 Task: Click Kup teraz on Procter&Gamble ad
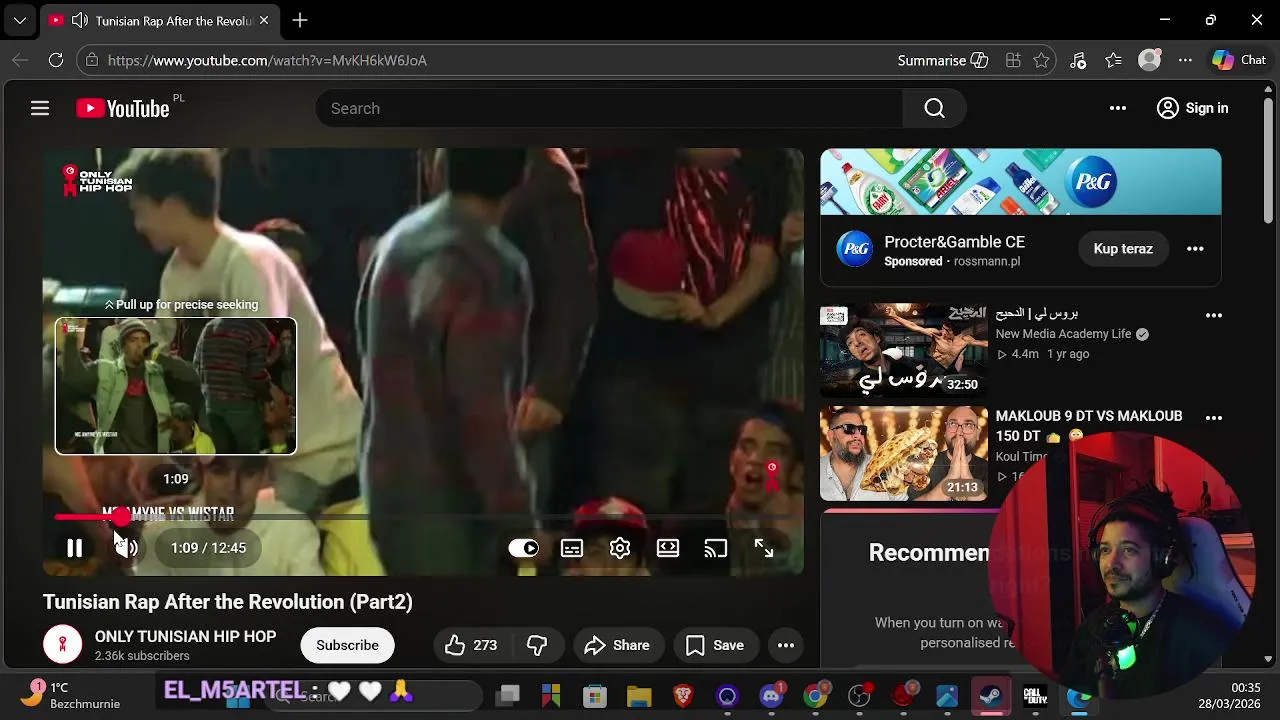[x=1123, y=249]
